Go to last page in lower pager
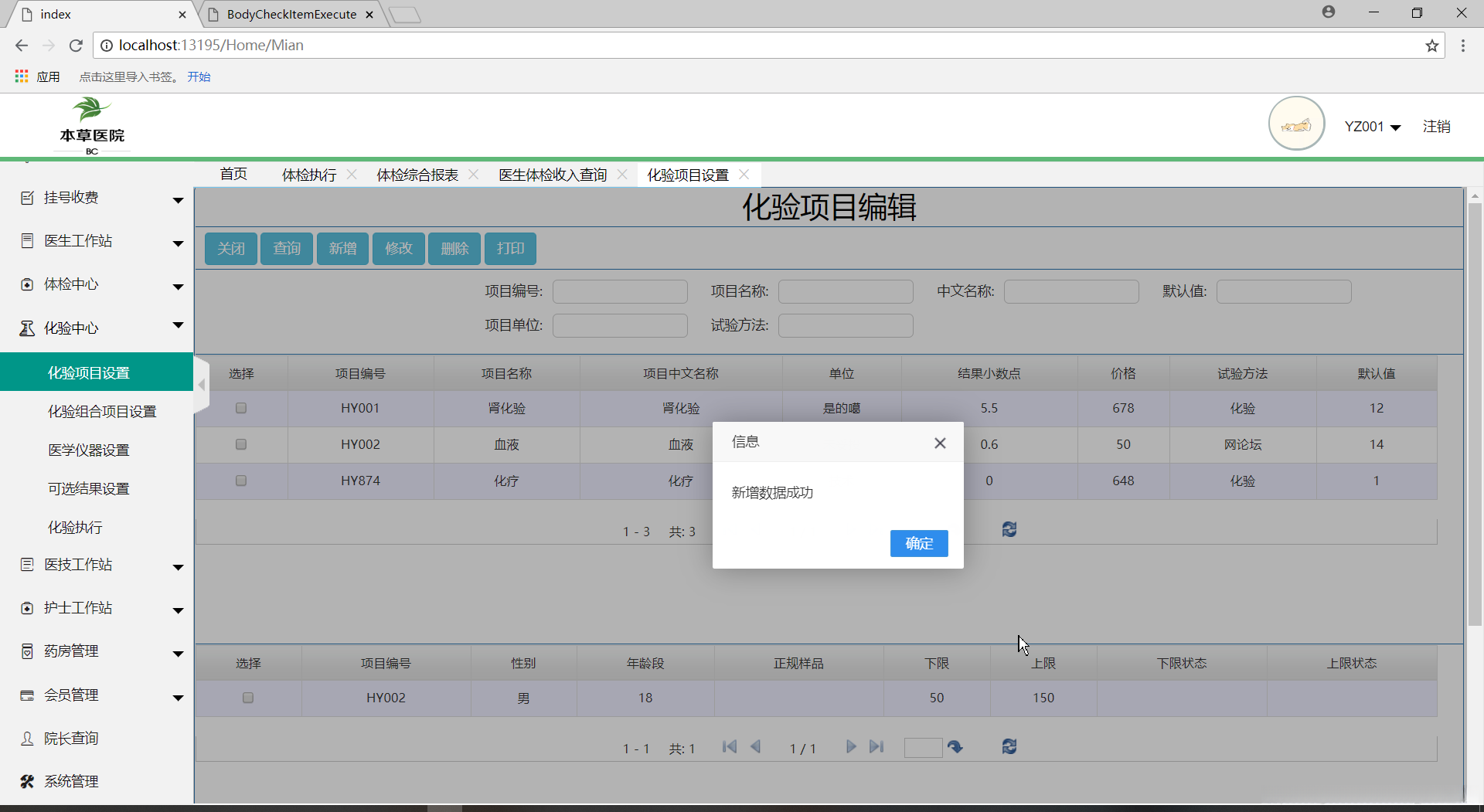 point(876,746)
